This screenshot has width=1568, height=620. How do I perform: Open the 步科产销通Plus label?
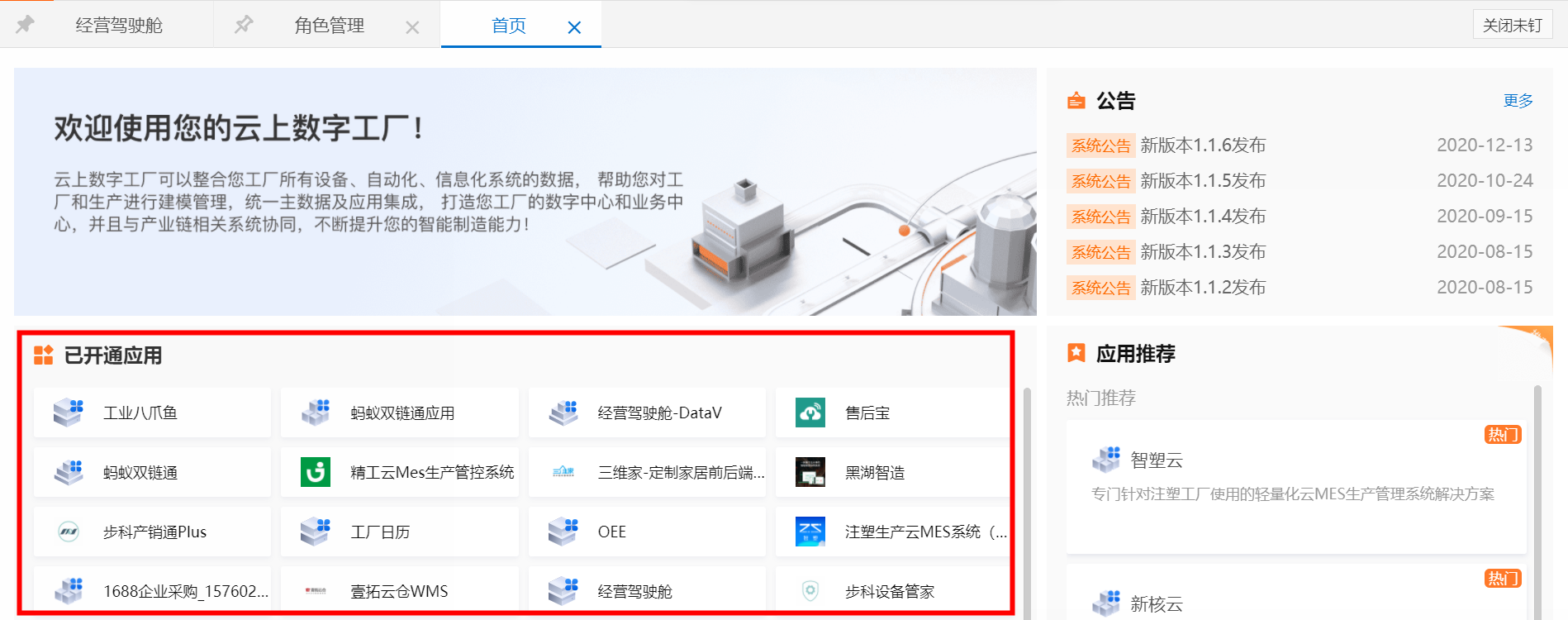point(154,532)
